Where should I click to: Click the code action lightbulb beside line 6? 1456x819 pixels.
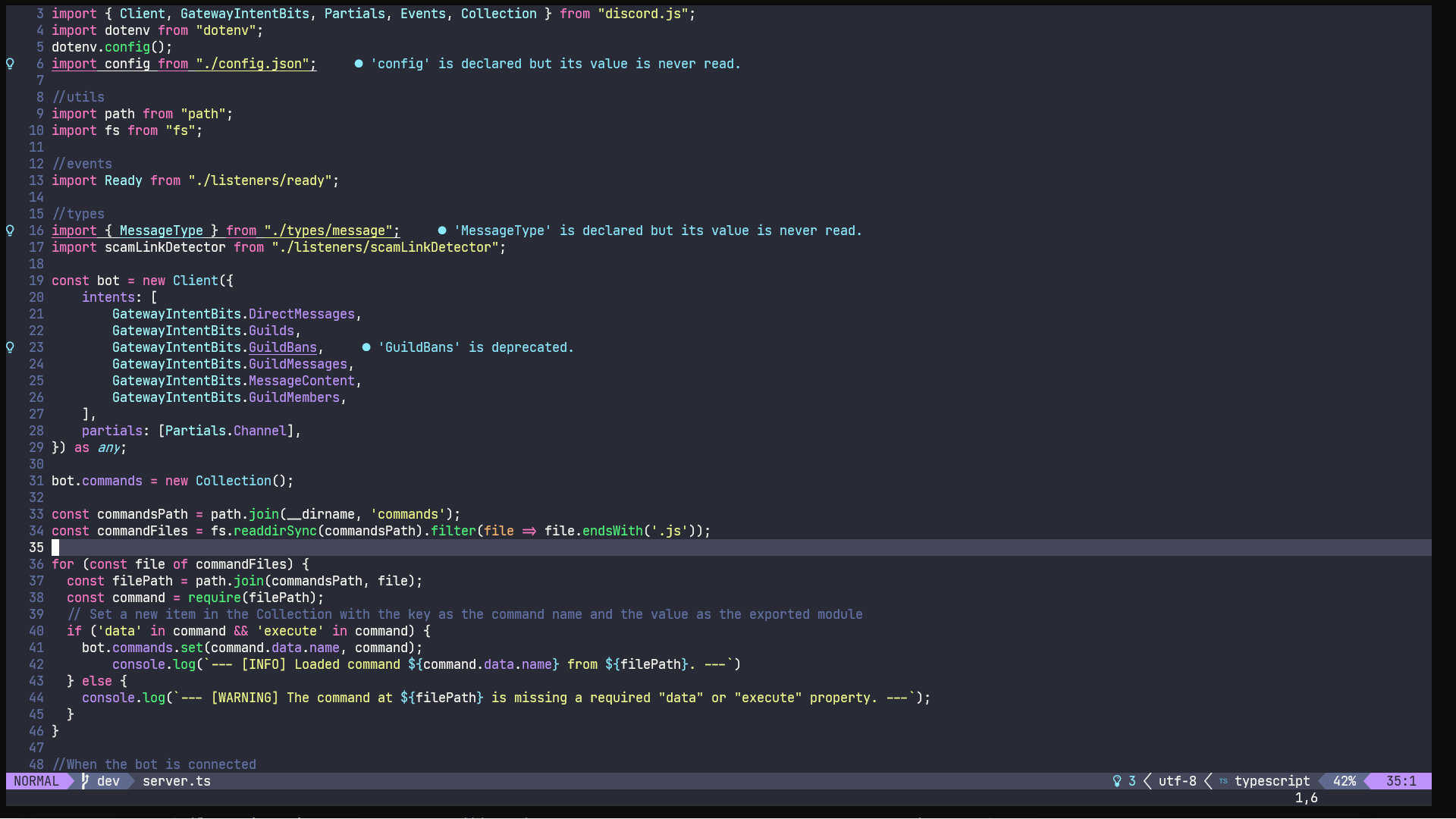(x=9, y=64)
